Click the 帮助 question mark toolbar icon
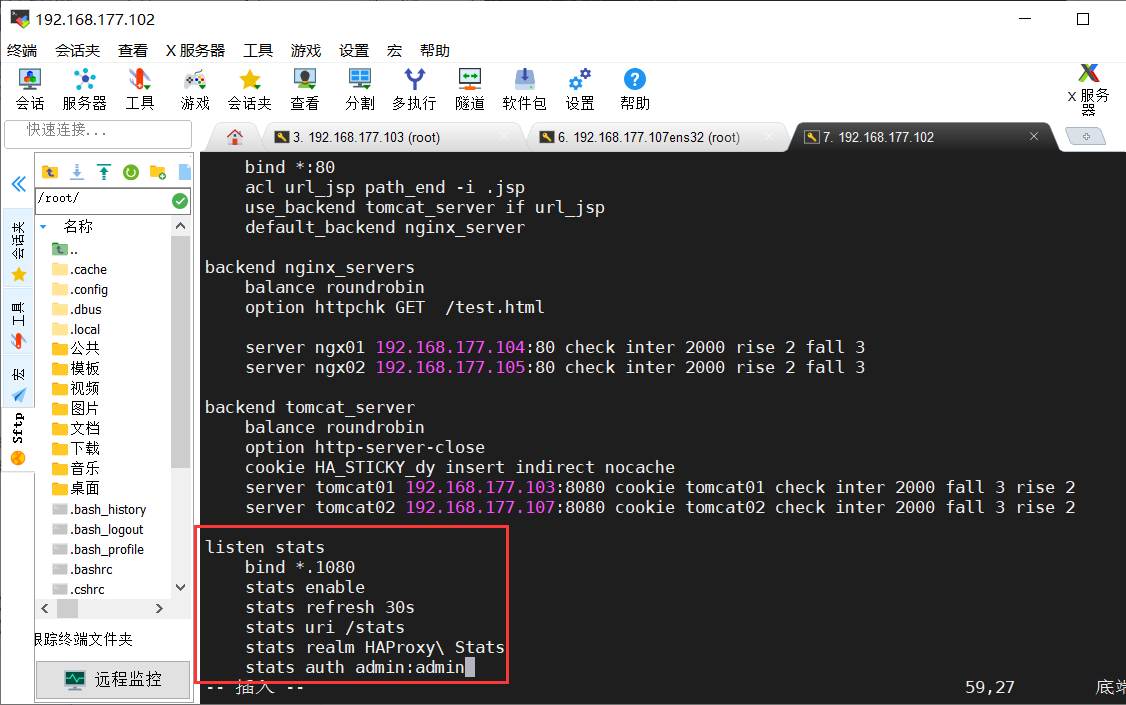The image size is (1126, 705). coord(635,89)
